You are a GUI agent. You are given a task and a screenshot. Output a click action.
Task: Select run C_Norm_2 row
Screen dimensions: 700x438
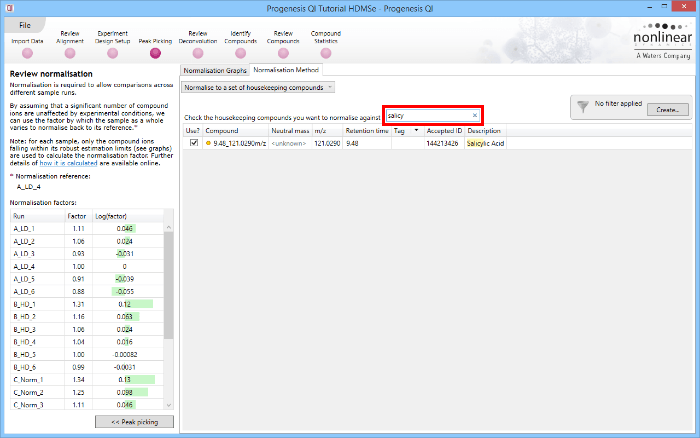[x=87, y=392]
